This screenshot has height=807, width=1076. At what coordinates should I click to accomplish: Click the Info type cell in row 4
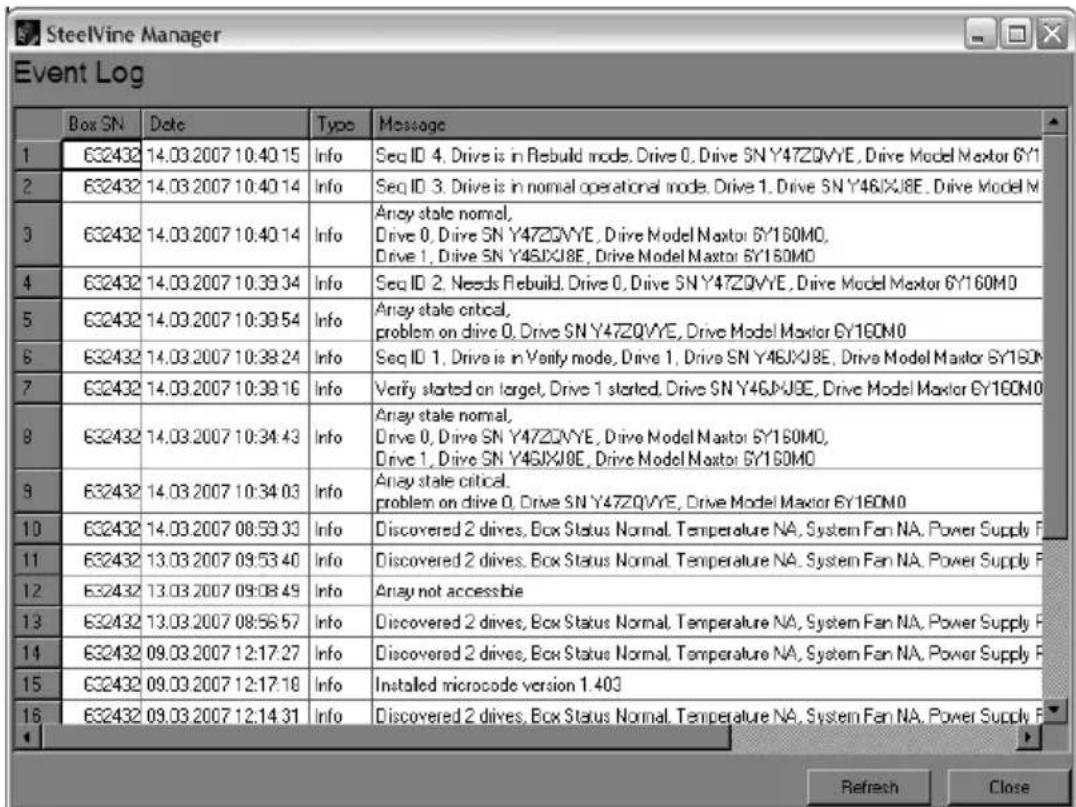tap(340, 283)
